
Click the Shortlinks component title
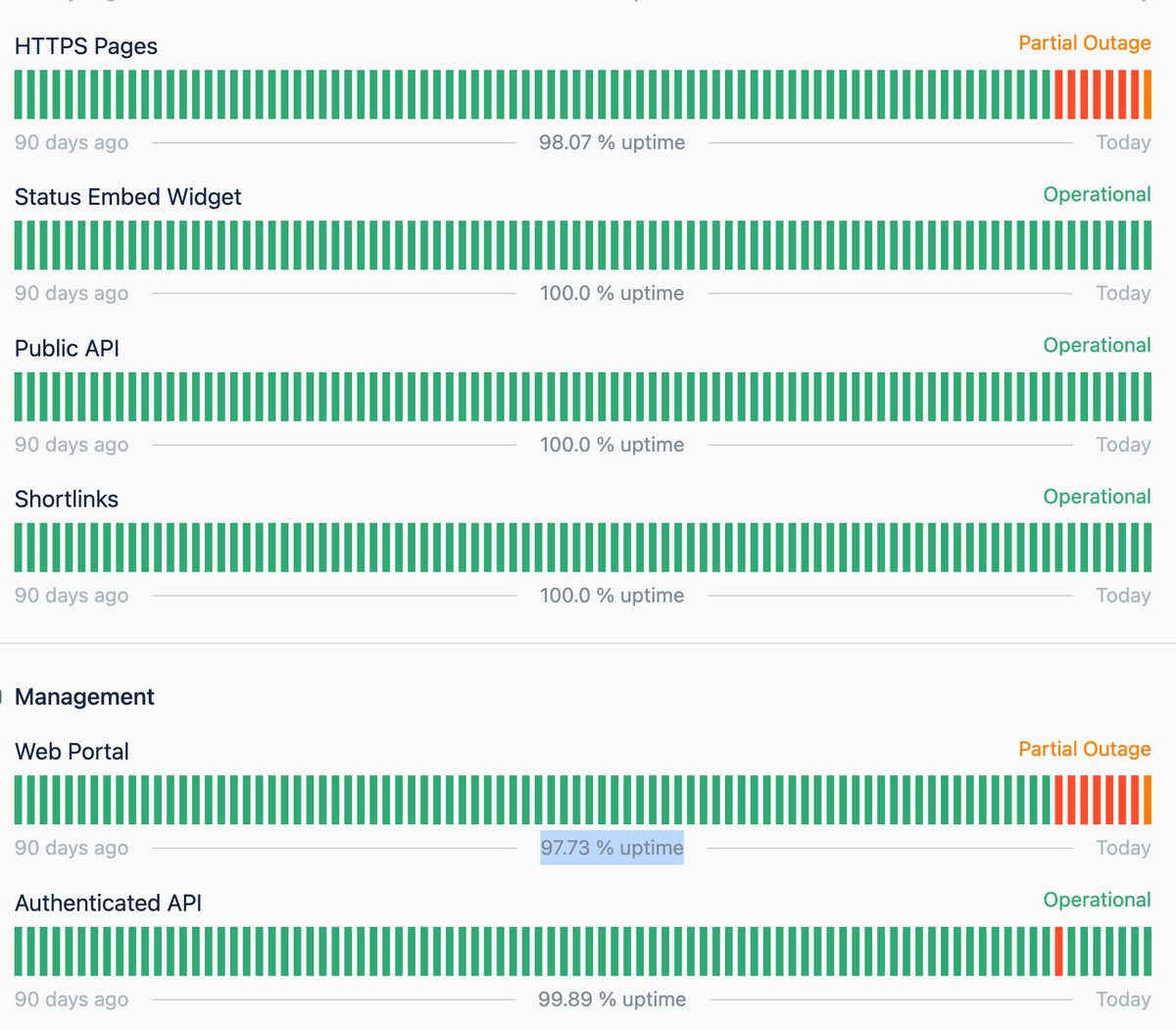click(x=67, y=499)
